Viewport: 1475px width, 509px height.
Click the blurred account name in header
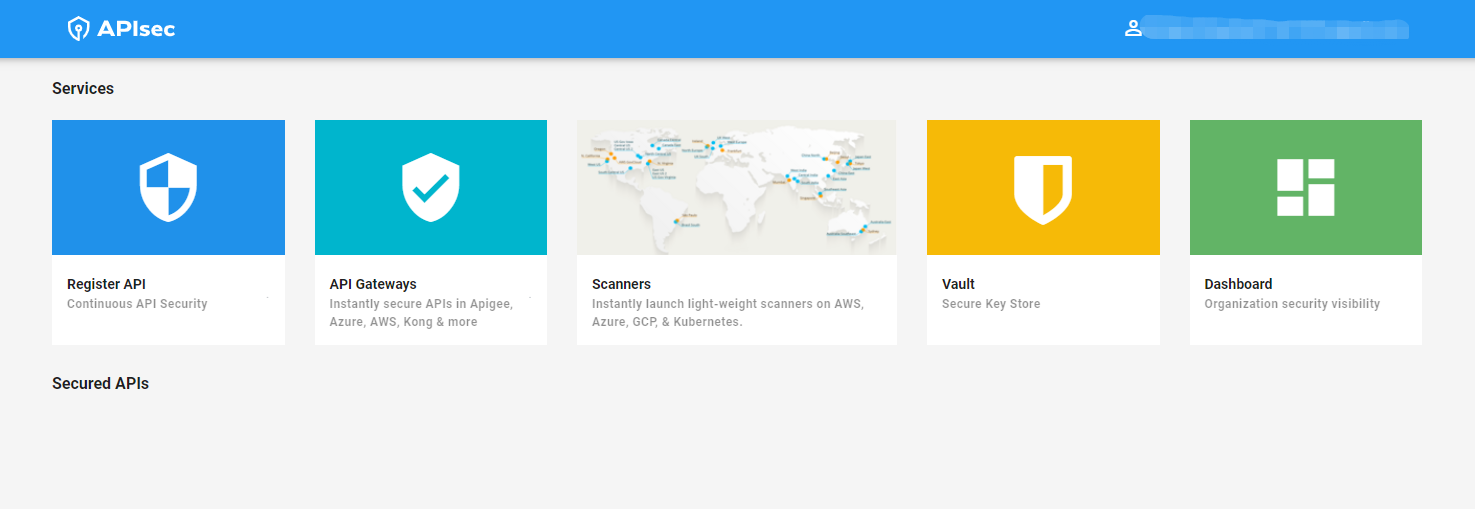pyautogui.click(x=1277, y=28)
